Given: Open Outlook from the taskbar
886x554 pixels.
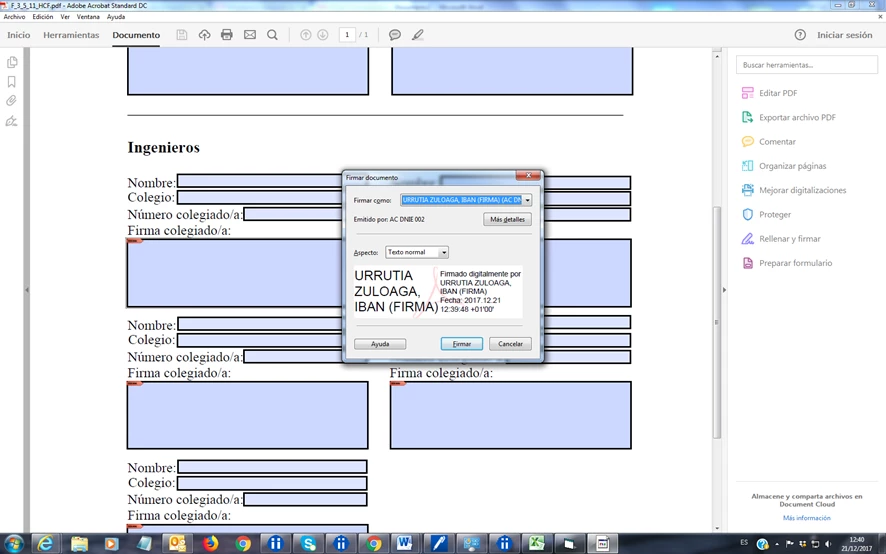Looking at the screenshot, I should 177,544.
